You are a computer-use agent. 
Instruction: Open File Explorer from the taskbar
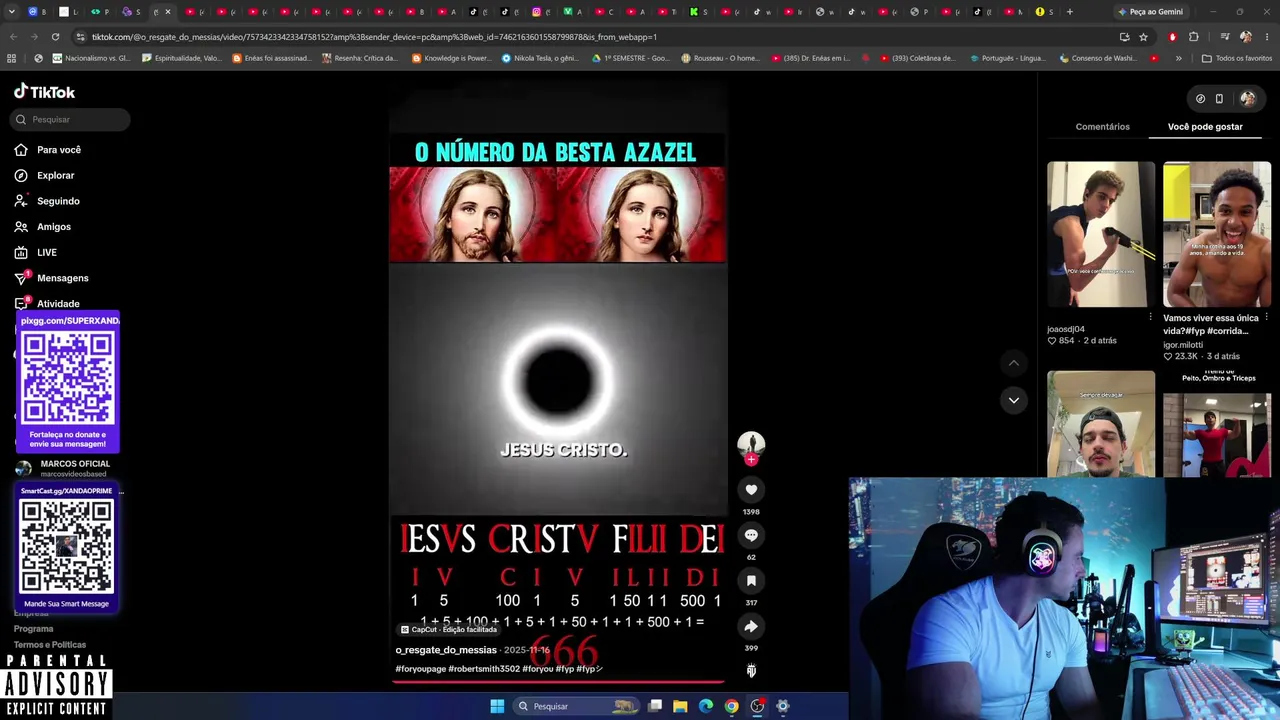pos(680,706)
